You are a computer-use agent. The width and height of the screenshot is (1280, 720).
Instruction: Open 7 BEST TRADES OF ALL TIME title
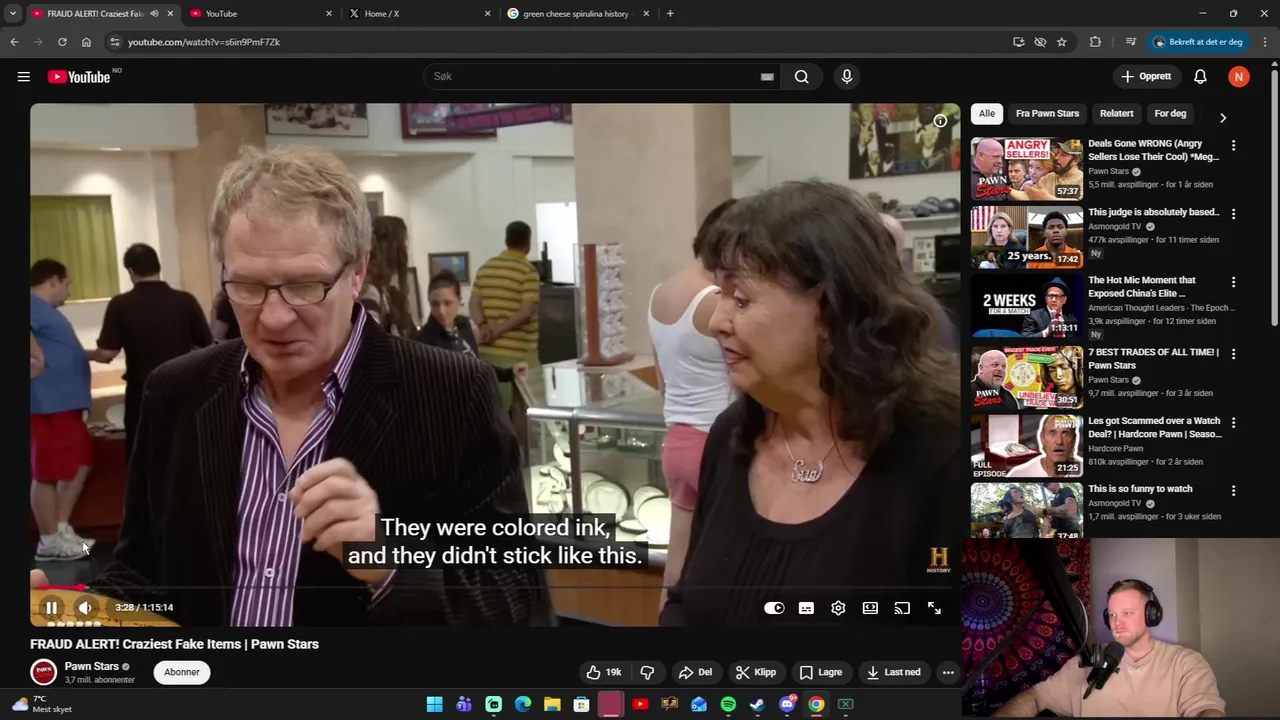tap(1153, 359)
